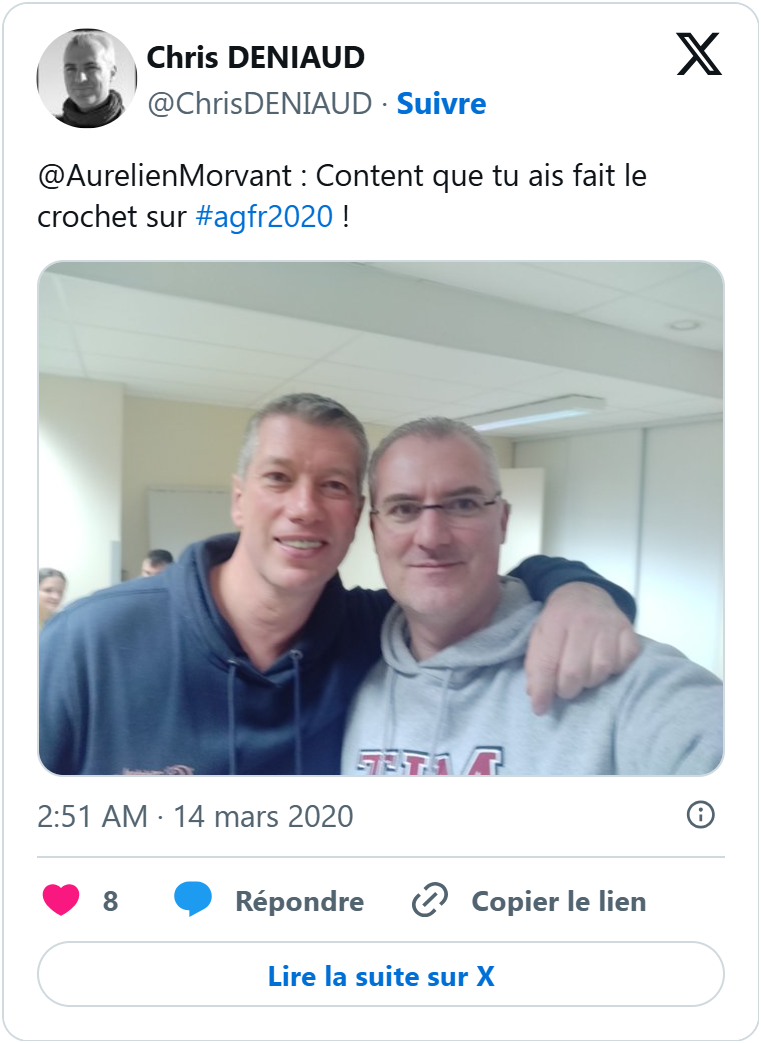Open the @AurelienMorvant mention

pyautogui.click(x=165, y=176)
